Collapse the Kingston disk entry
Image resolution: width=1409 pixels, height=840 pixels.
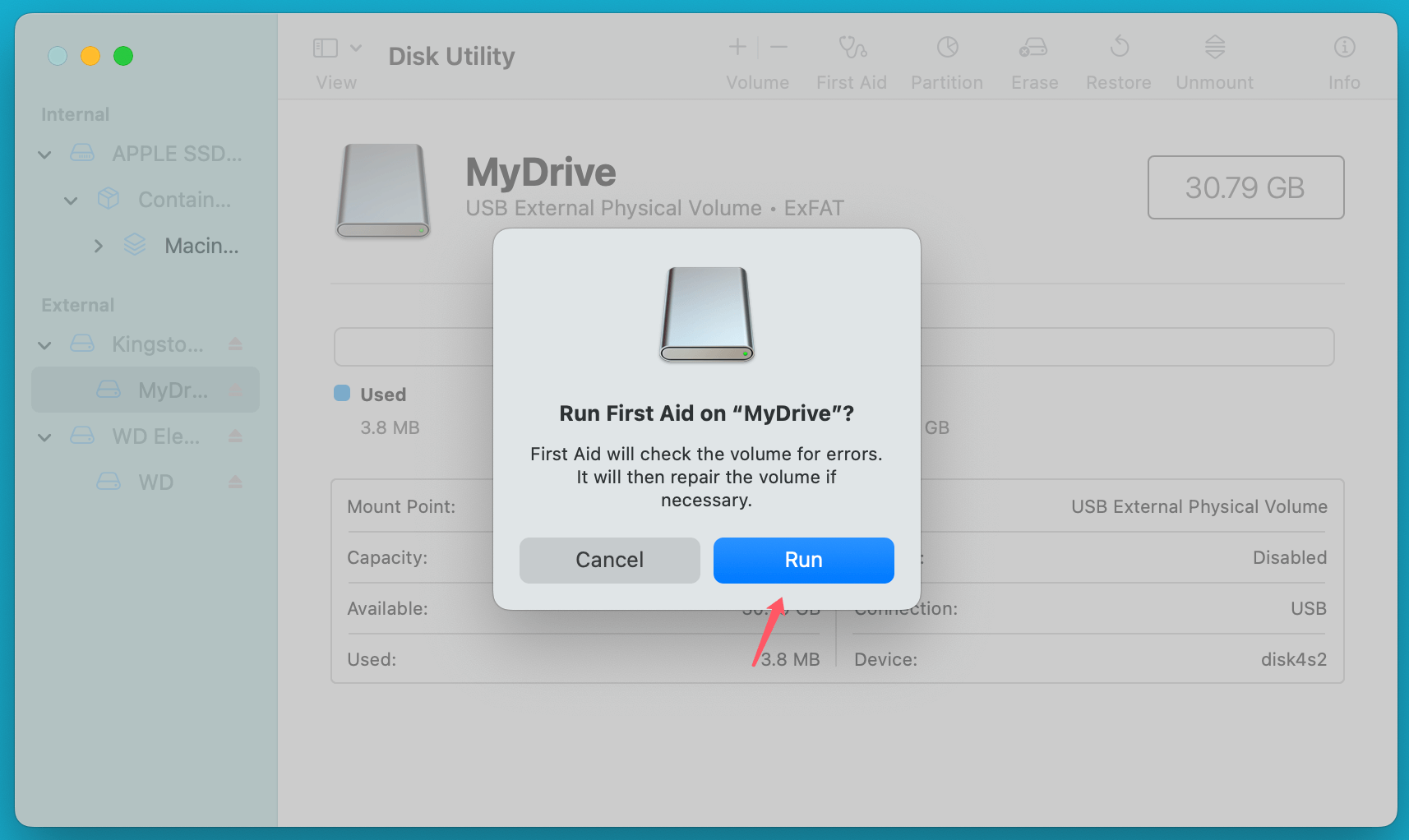click(x=45, y=345)
